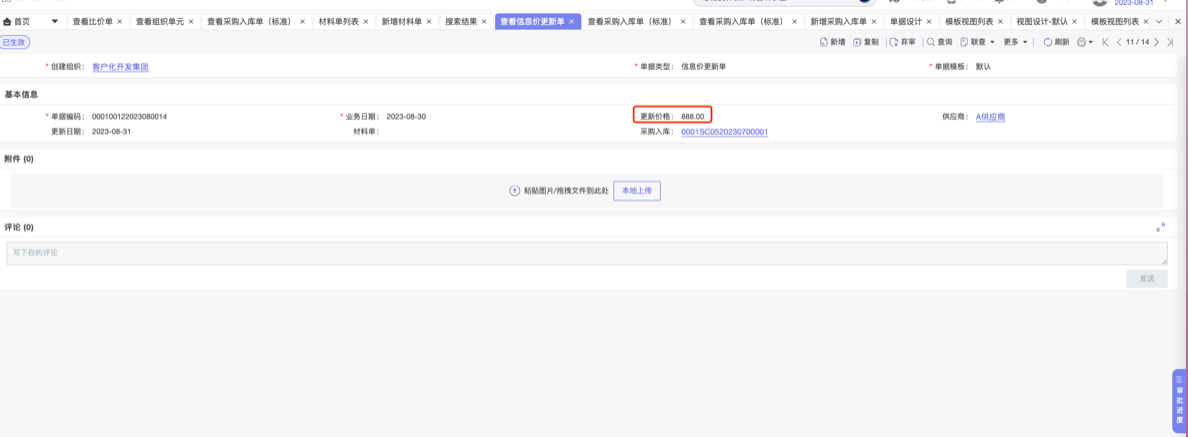Click the 刷新 (Refresh) icon
Image resolution: width=1188 pixels, height=437 pixels.
click(x=1048, y=42)
